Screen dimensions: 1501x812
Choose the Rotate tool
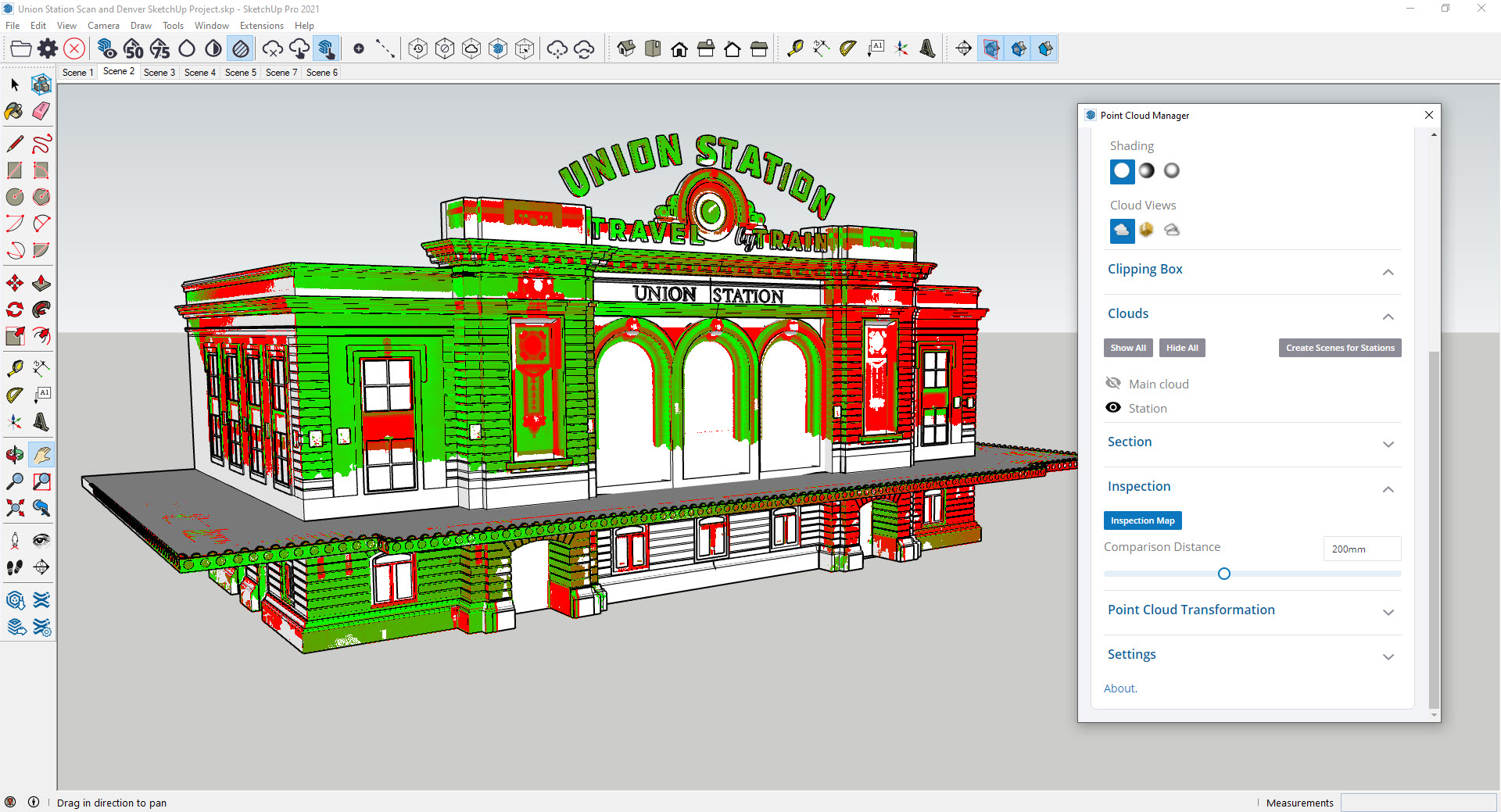15,309
